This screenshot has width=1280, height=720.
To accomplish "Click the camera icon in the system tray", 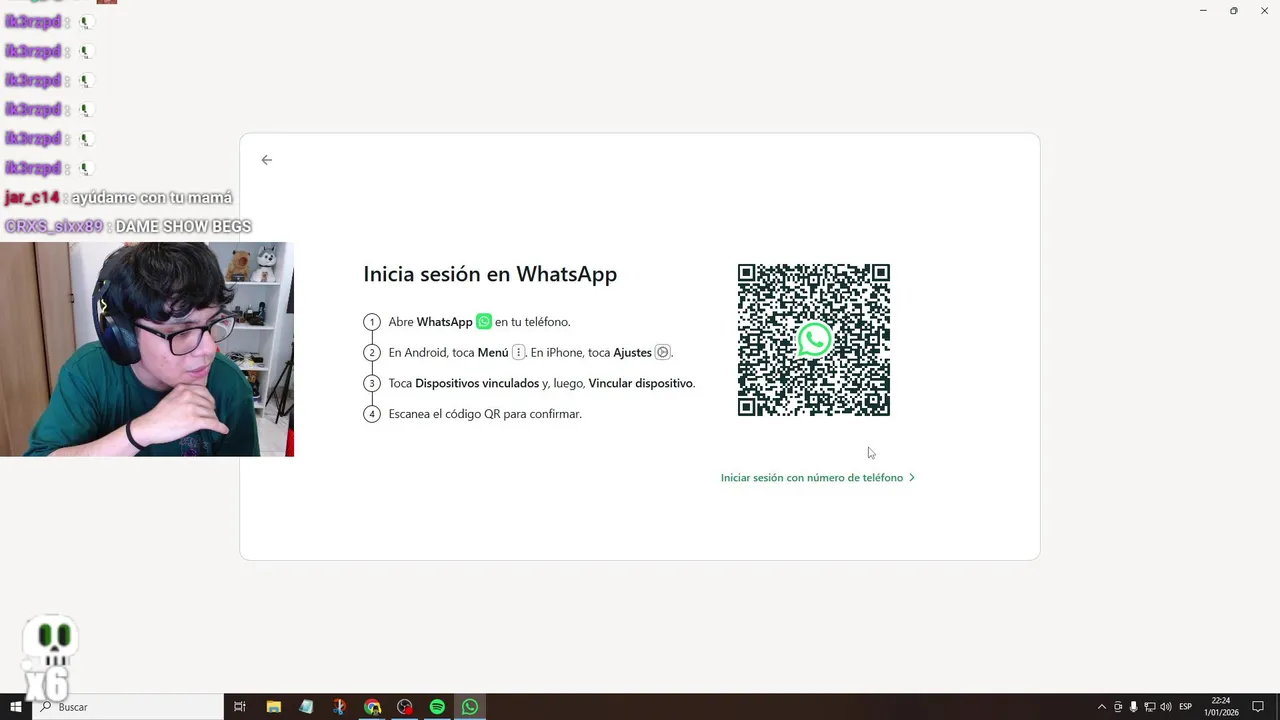I will [1118, 707].
